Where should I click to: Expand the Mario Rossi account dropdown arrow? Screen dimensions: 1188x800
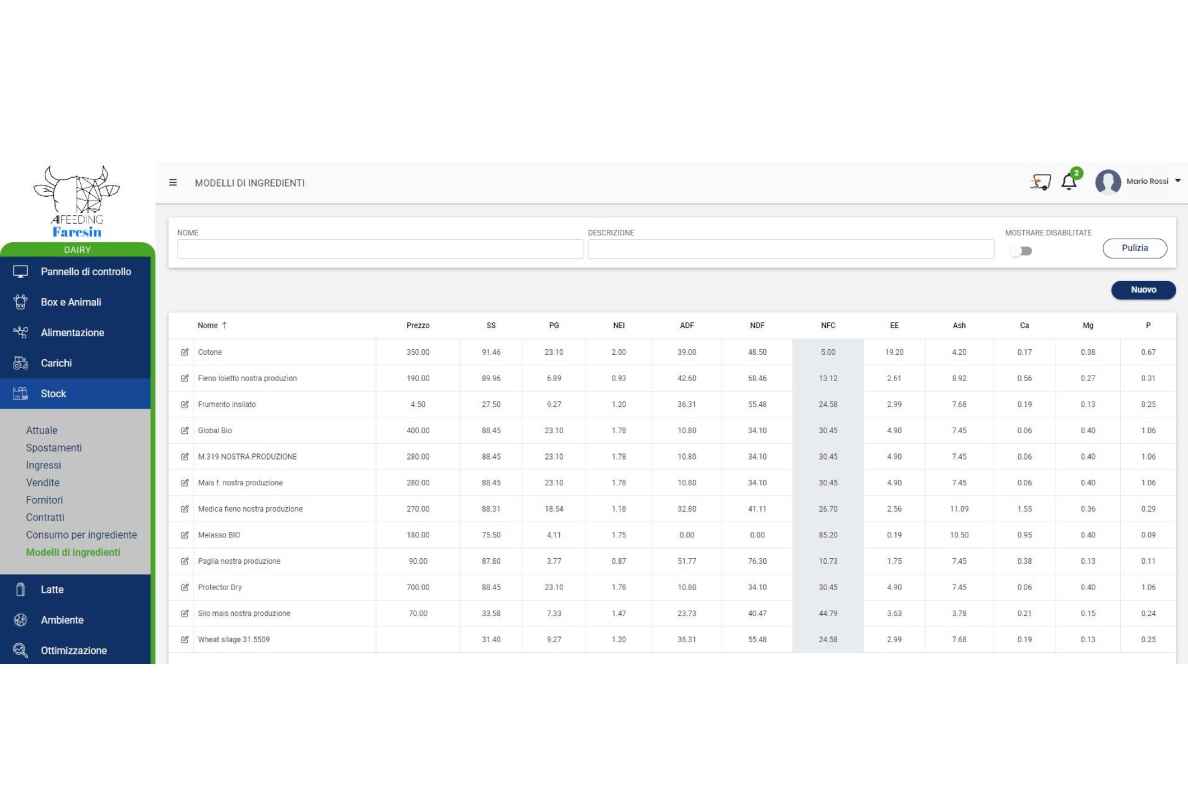click(1177, 181)
